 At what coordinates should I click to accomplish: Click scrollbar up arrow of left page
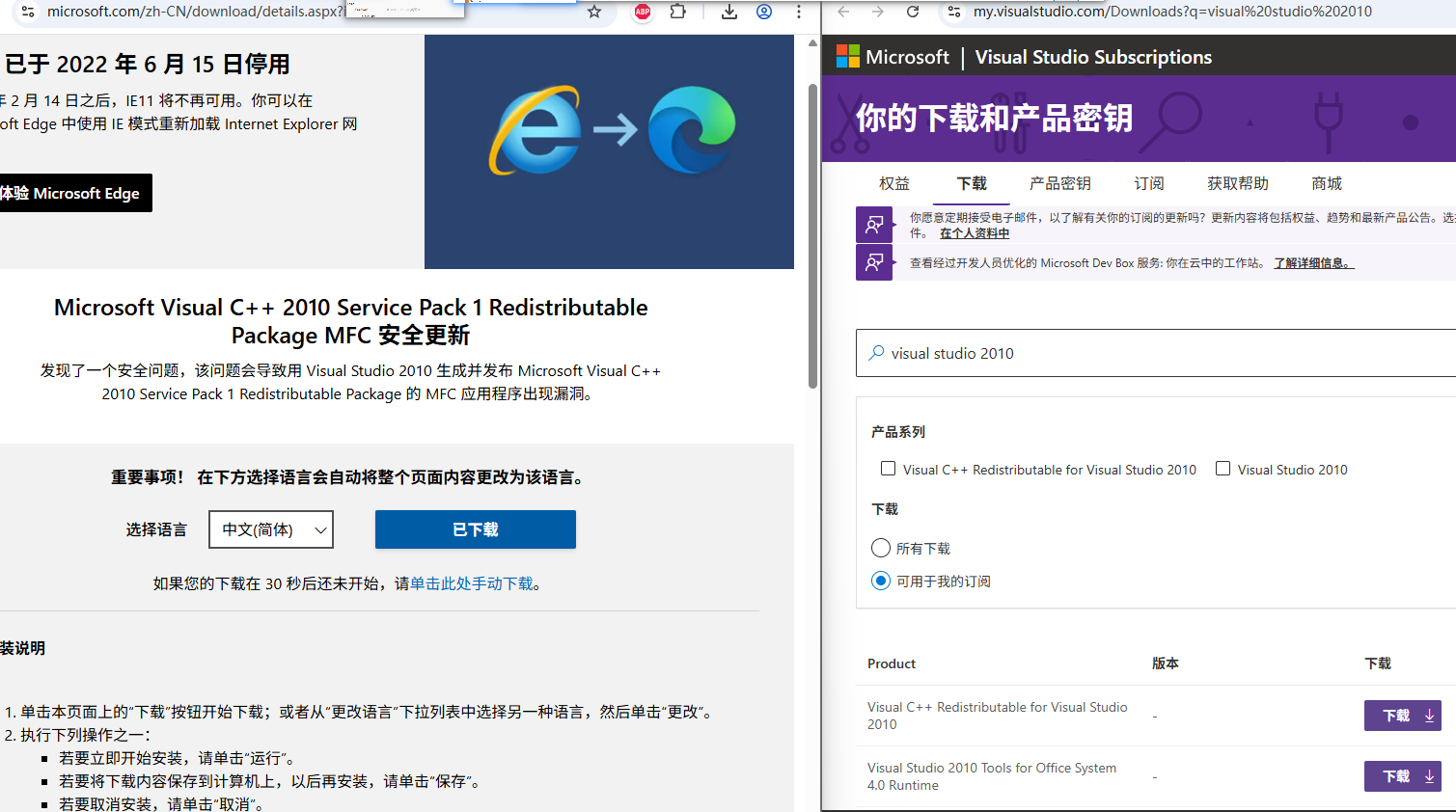(812, 42)
